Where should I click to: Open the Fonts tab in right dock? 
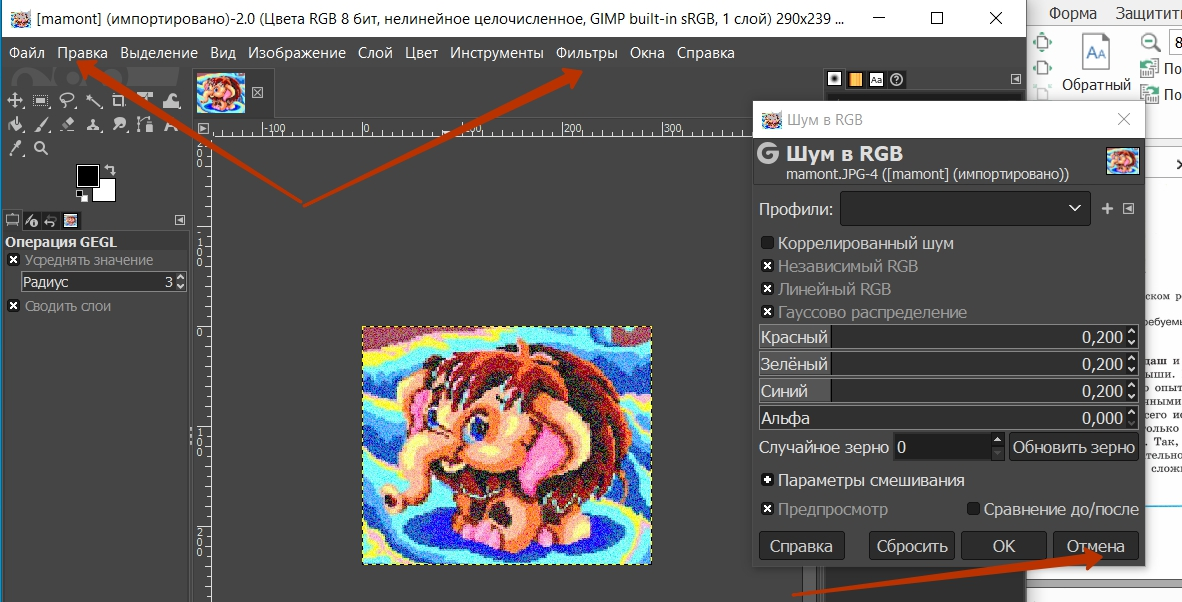pyautogui.click(x=876, y=79)
